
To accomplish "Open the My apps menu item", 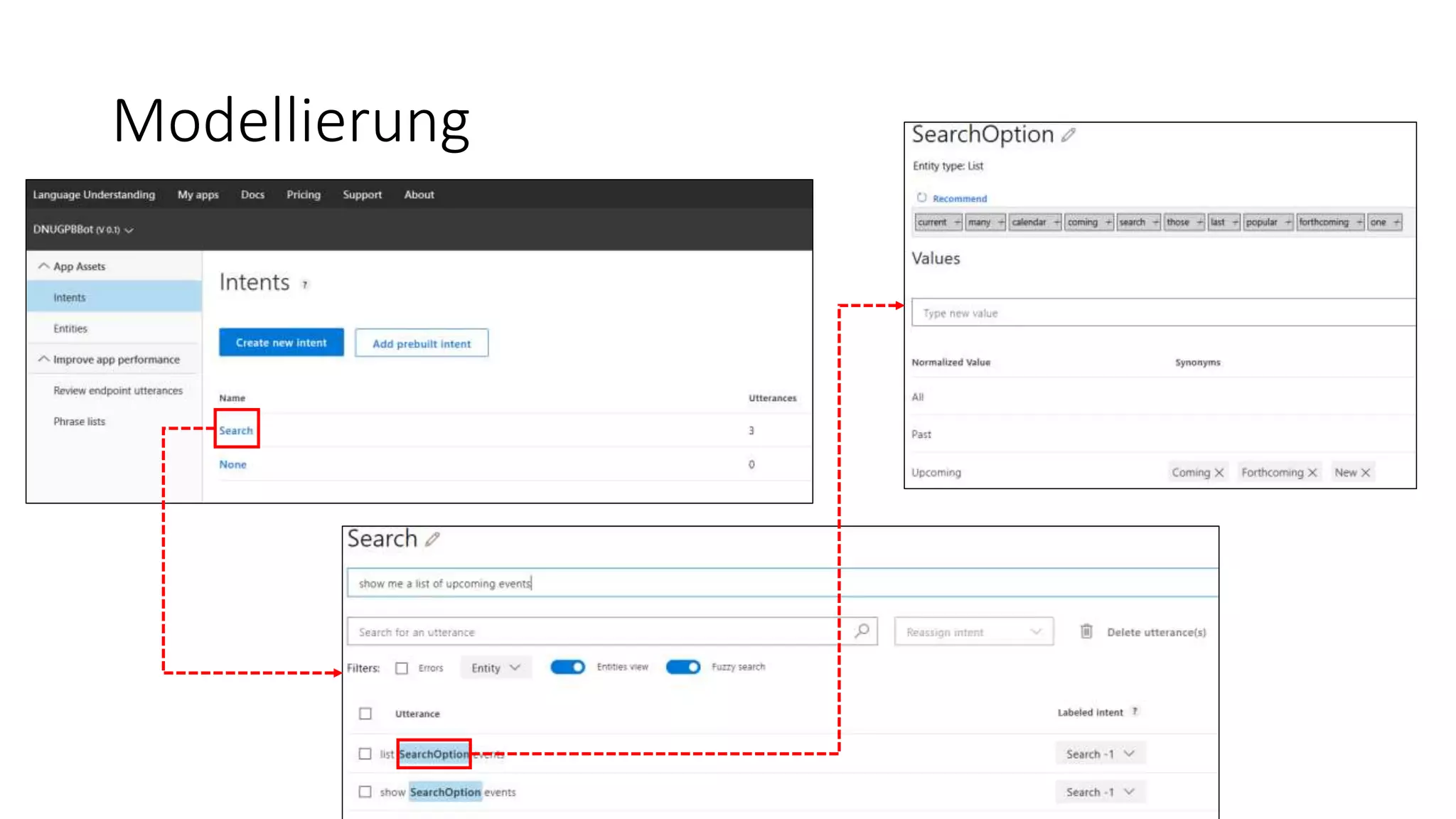I will pyautogui.click(x=198, y=195).
